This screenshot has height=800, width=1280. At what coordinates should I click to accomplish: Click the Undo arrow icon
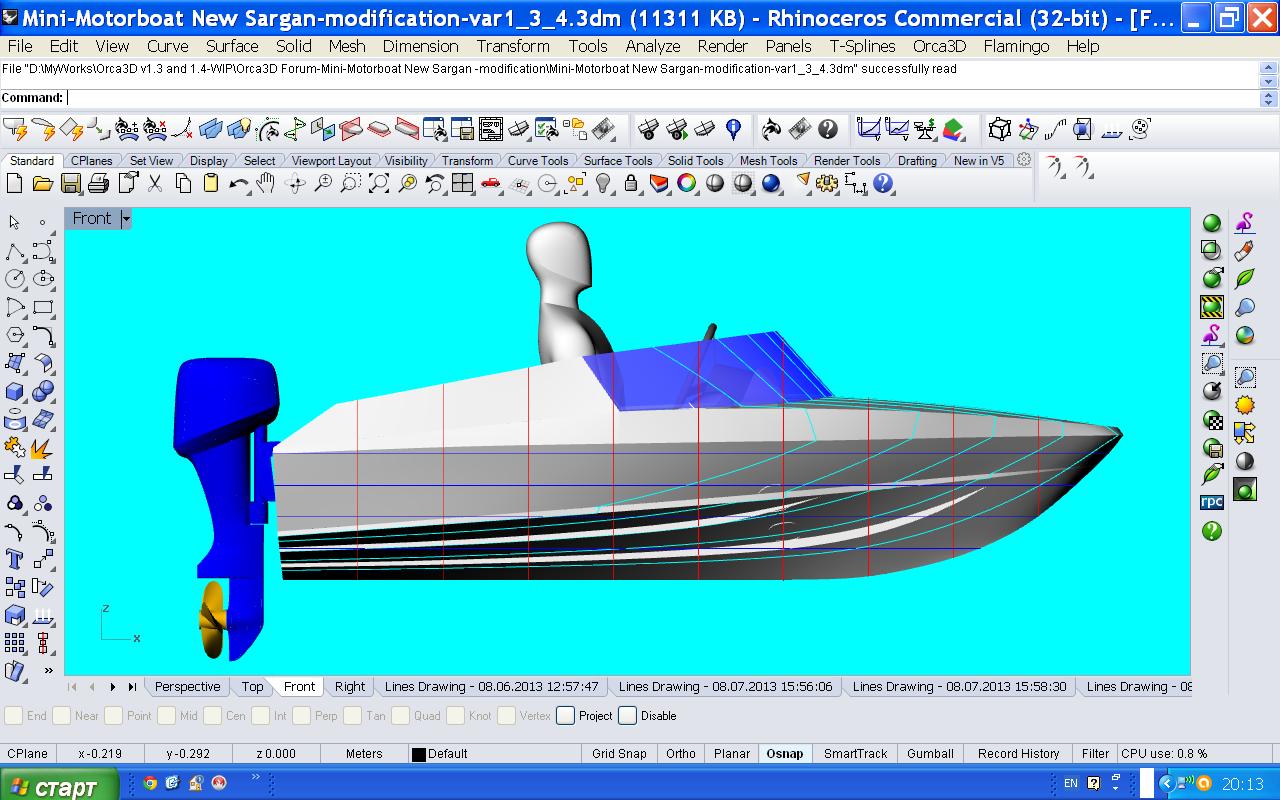pos(238,183)
